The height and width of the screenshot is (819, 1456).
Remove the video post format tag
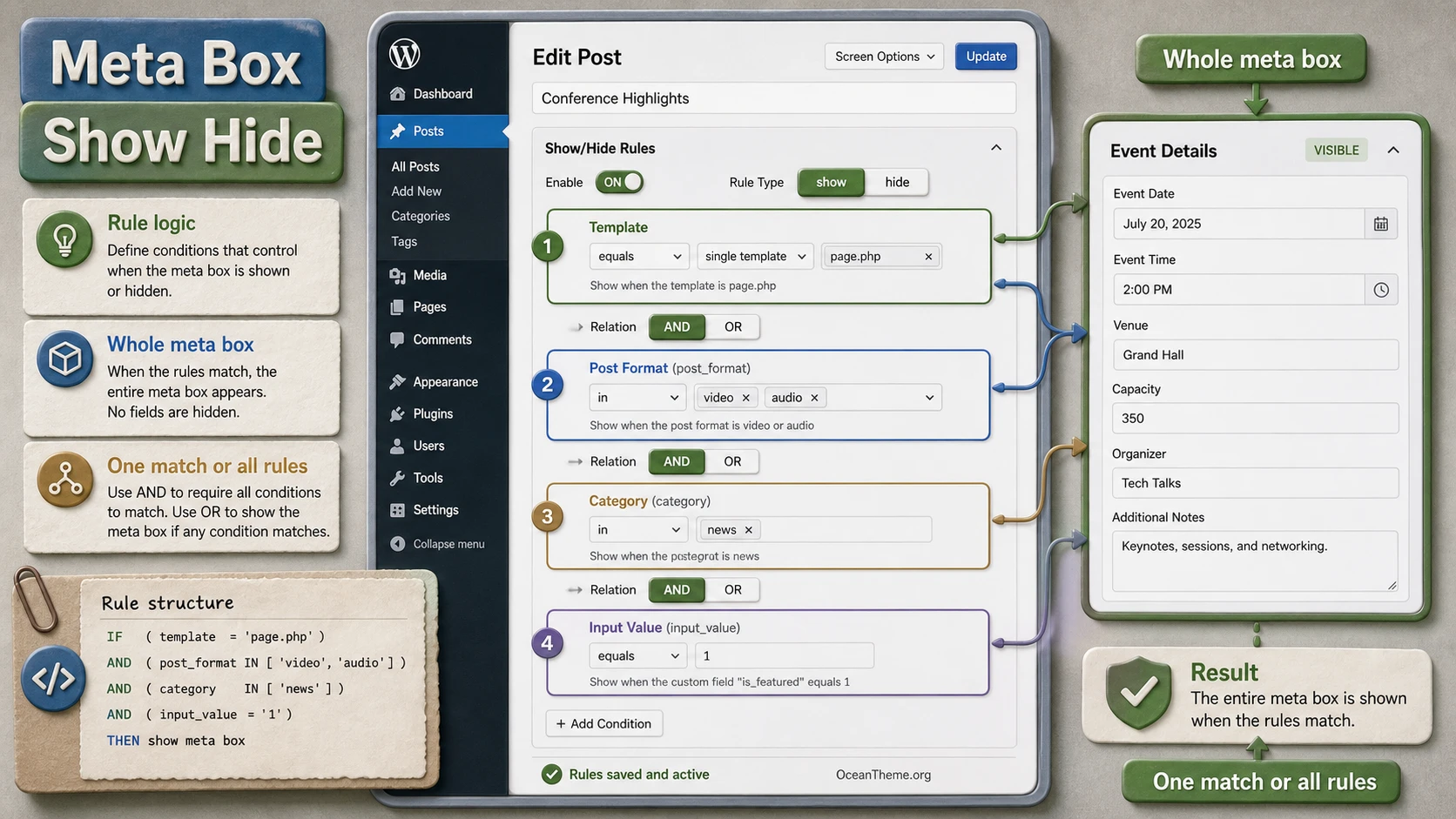(x=745, y=398)
